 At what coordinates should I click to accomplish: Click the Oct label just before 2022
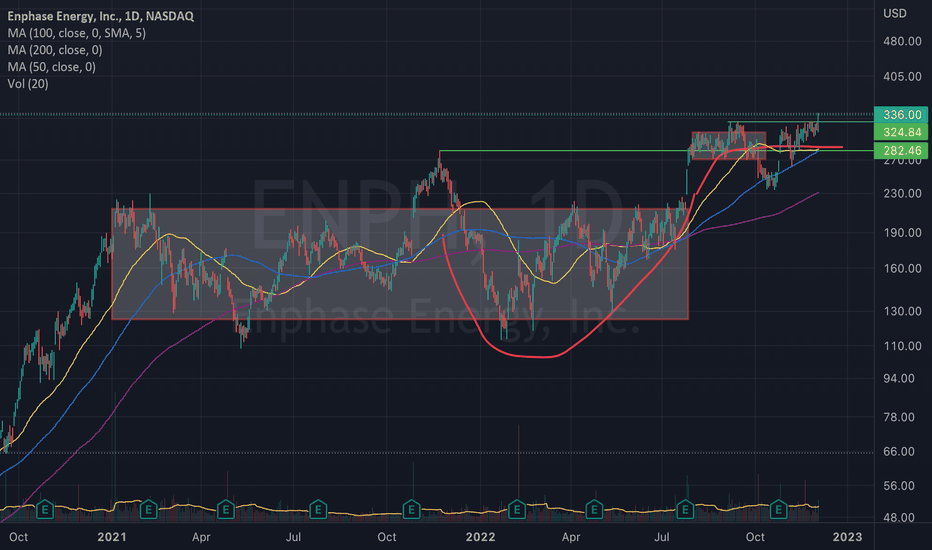click(x=387, y=537)
